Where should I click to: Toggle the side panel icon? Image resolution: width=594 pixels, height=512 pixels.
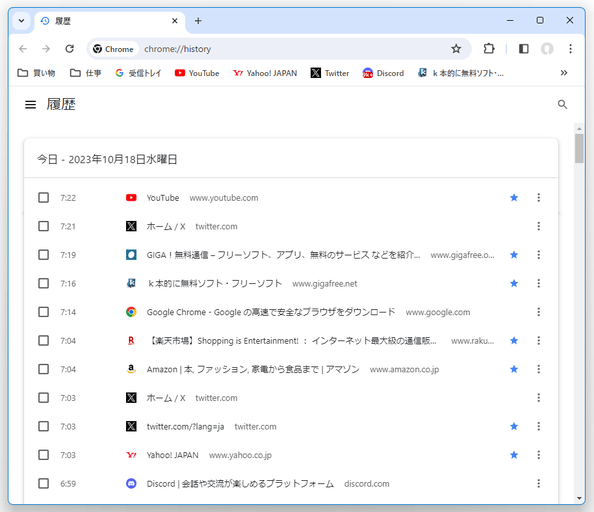(524, 49)
